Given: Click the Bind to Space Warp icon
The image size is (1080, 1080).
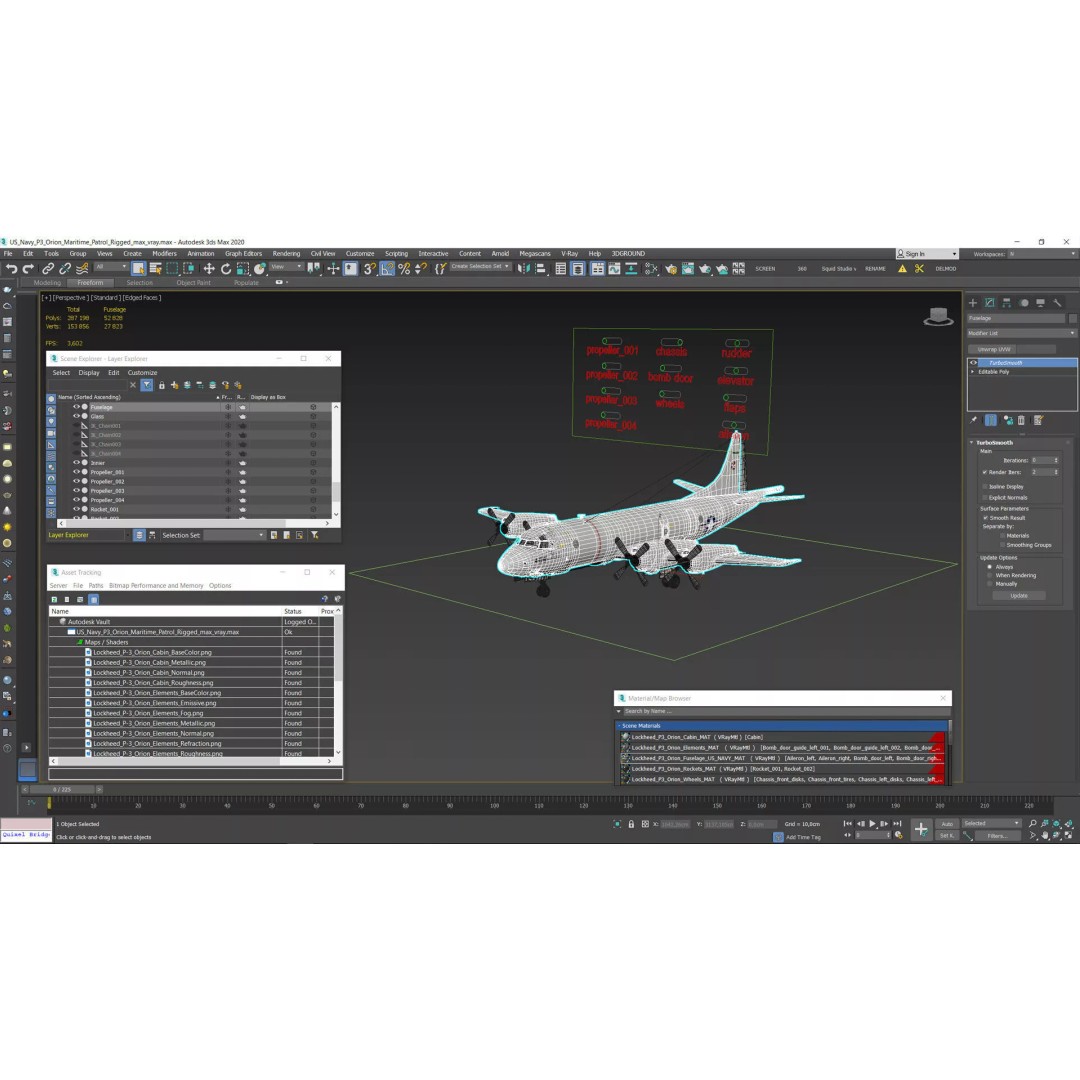Looking at the screenshot, I should (x=82, y=269).
